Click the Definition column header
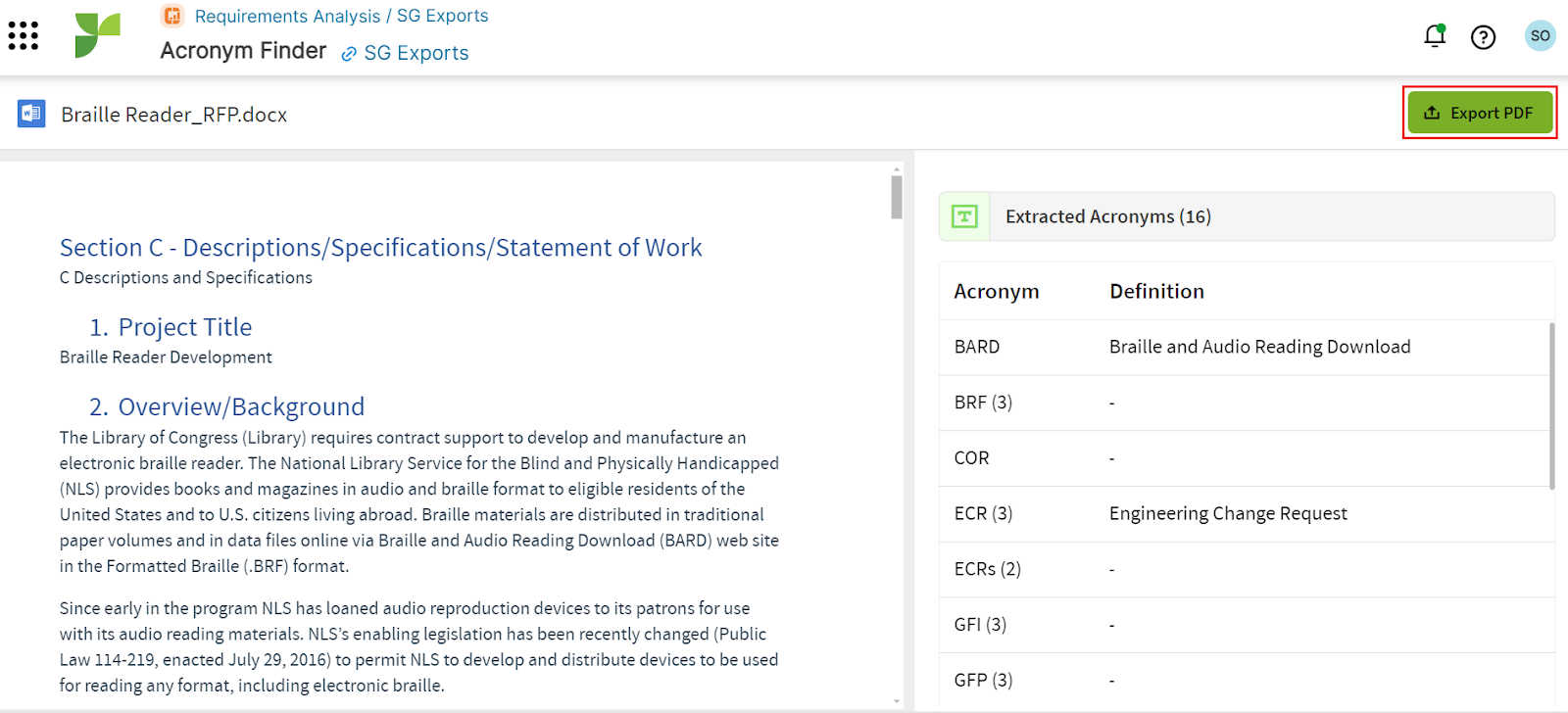The width and height of the screenshot is (1568, 713). pos(1156,291)
